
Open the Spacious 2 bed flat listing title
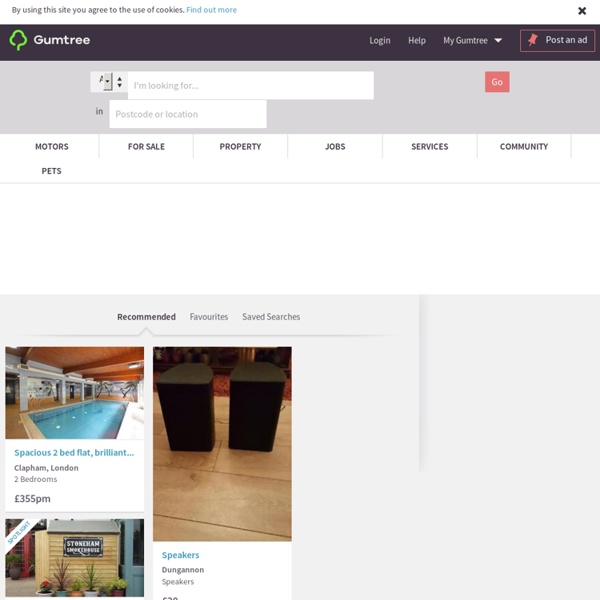(74, 453)
